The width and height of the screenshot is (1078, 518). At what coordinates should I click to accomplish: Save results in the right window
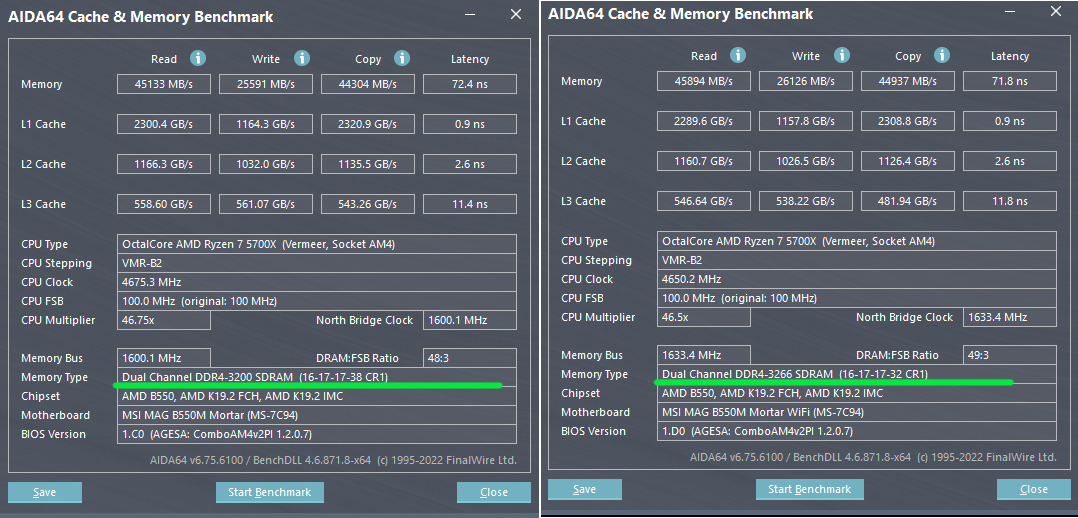click(585, 489)
